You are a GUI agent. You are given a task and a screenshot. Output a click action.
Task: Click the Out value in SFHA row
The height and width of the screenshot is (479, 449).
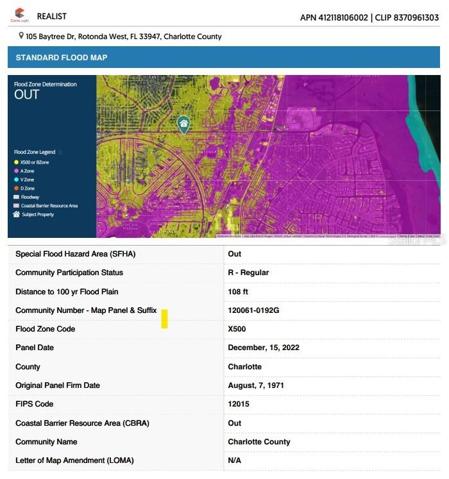point(234,254)
